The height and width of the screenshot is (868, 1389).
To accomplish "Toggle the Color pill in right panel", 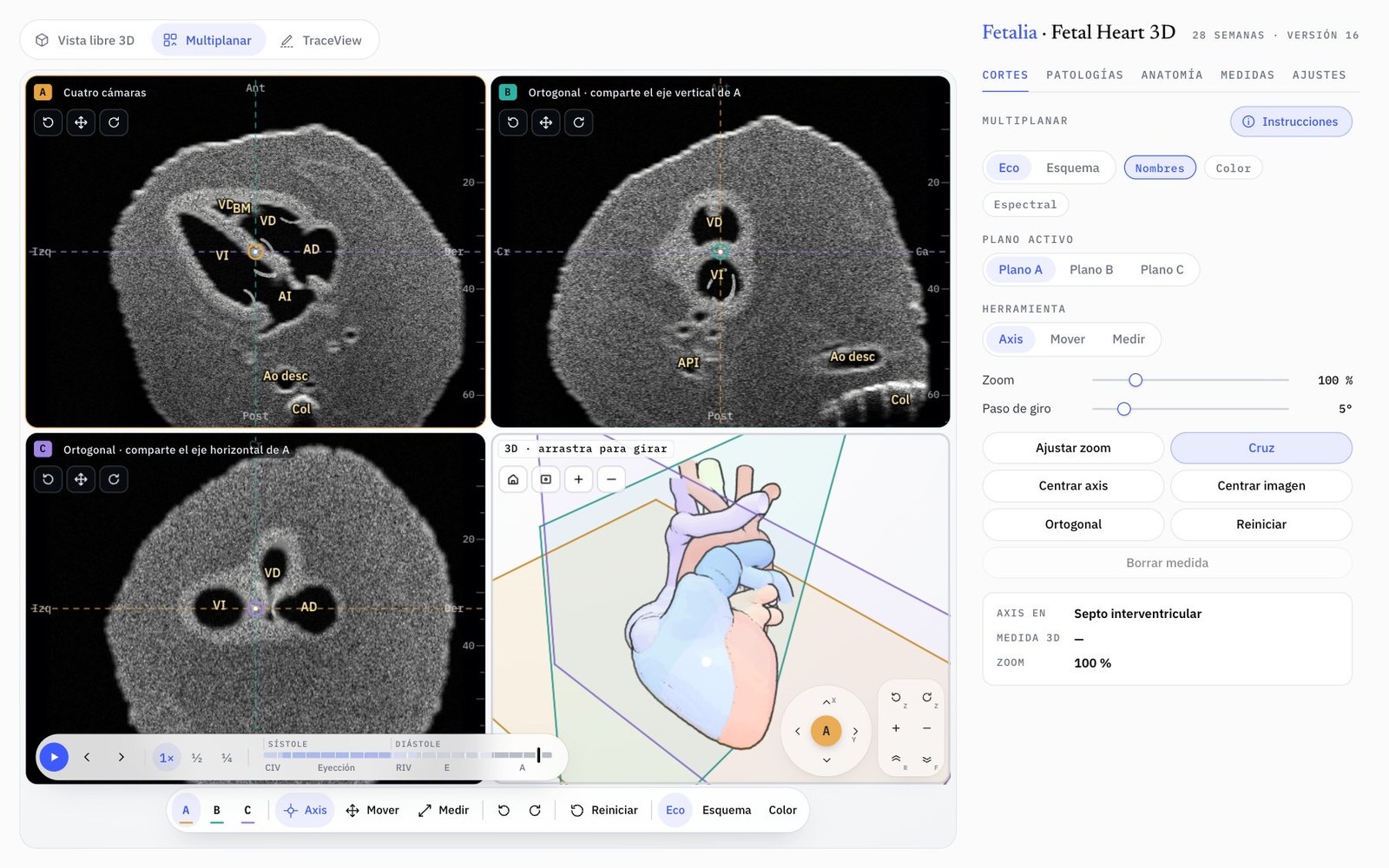I will pos(1233,168).
